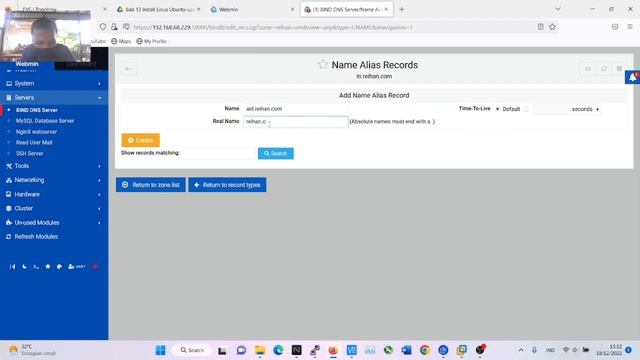Open the chat app icon in taskbar

coord(241,350)
